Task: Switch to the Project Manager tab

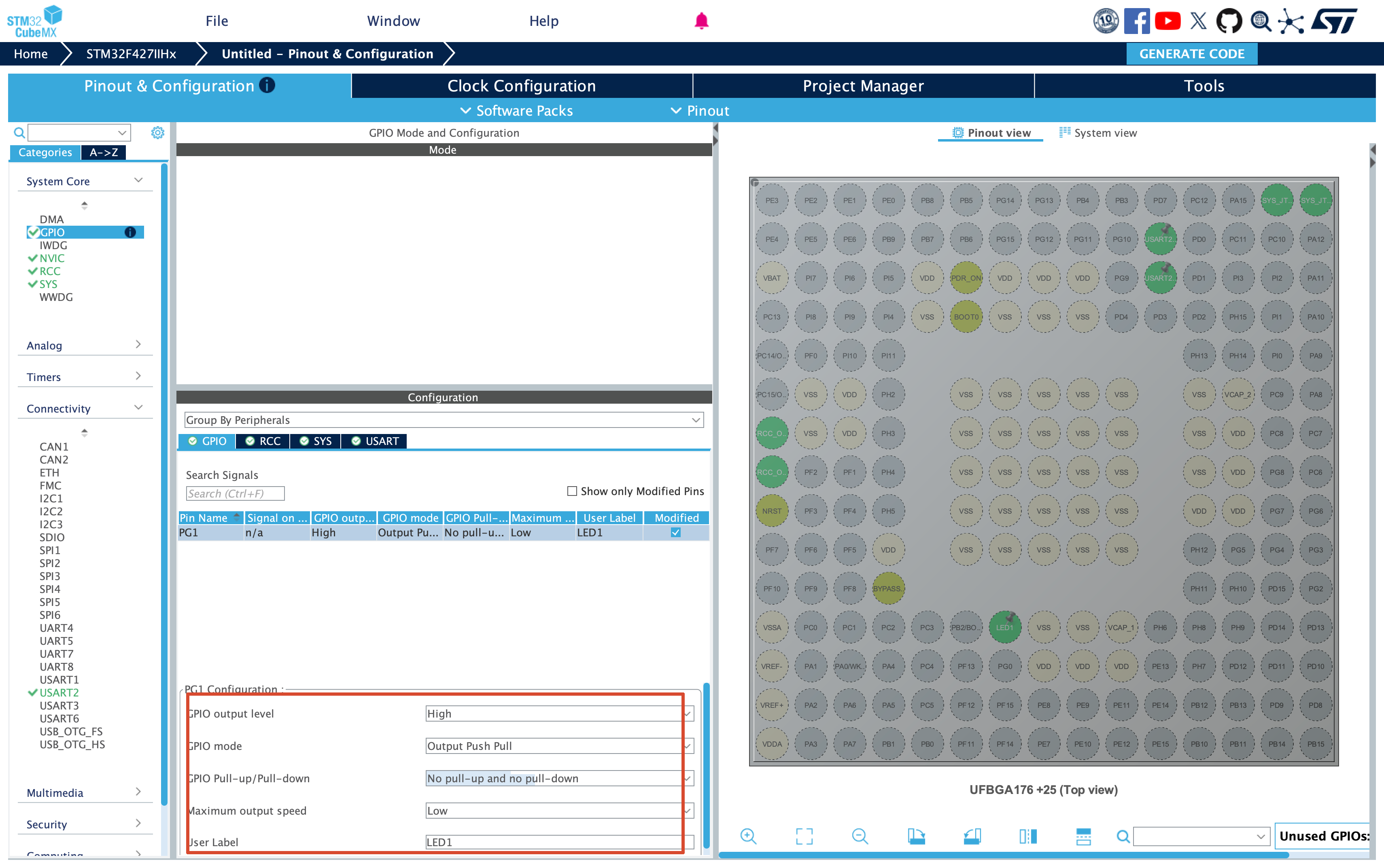Action: (863, 85)
